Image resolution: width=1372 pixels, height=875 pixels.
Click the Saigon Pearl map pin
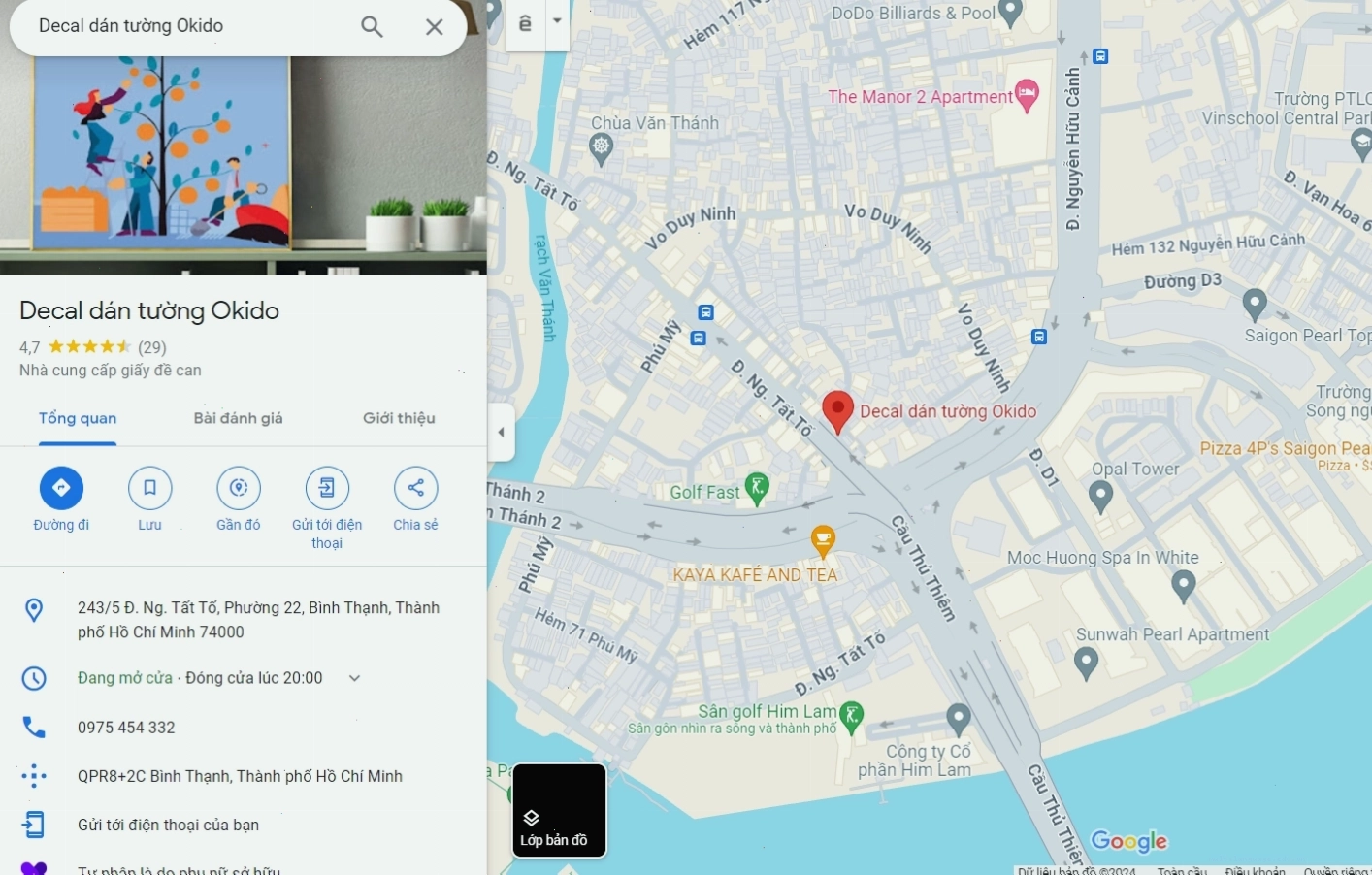(x=1255, y=305)
